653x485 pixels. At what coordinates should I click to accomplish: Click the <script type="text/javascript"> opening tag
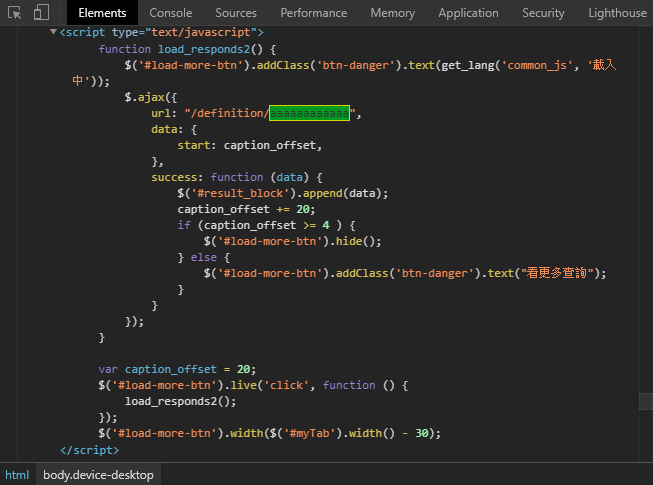click(x=162, y=32)
